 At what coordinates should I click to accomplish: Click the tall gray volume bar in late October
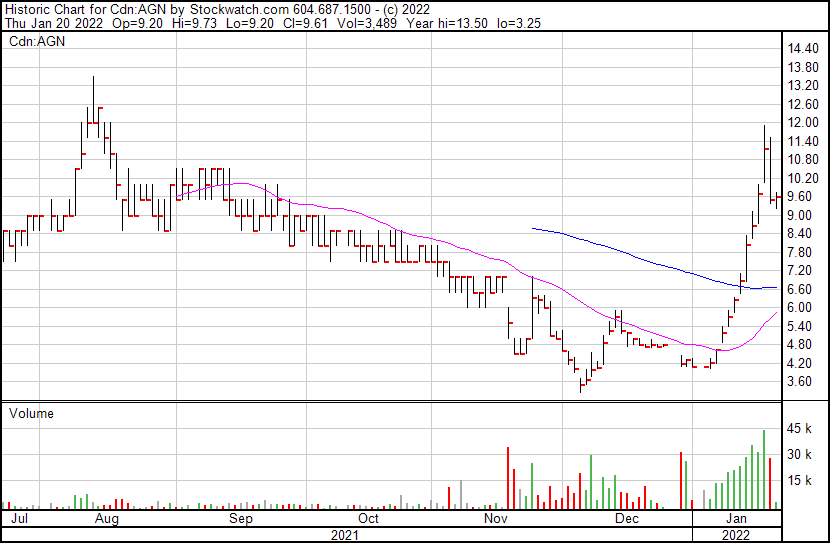pos(461,494)
